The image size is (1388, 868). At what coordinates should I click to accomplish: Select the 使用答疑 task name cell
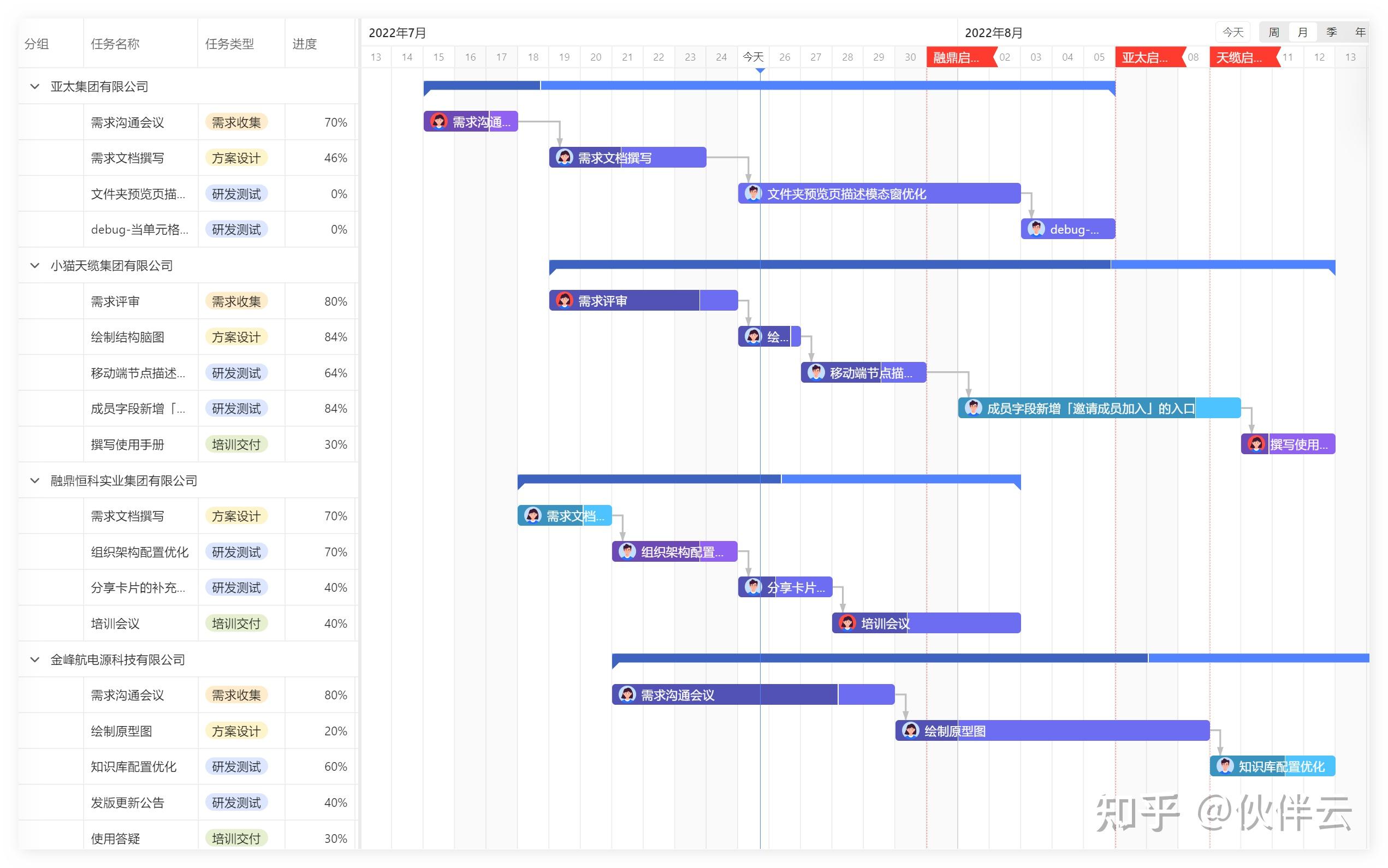click(141, 838)
